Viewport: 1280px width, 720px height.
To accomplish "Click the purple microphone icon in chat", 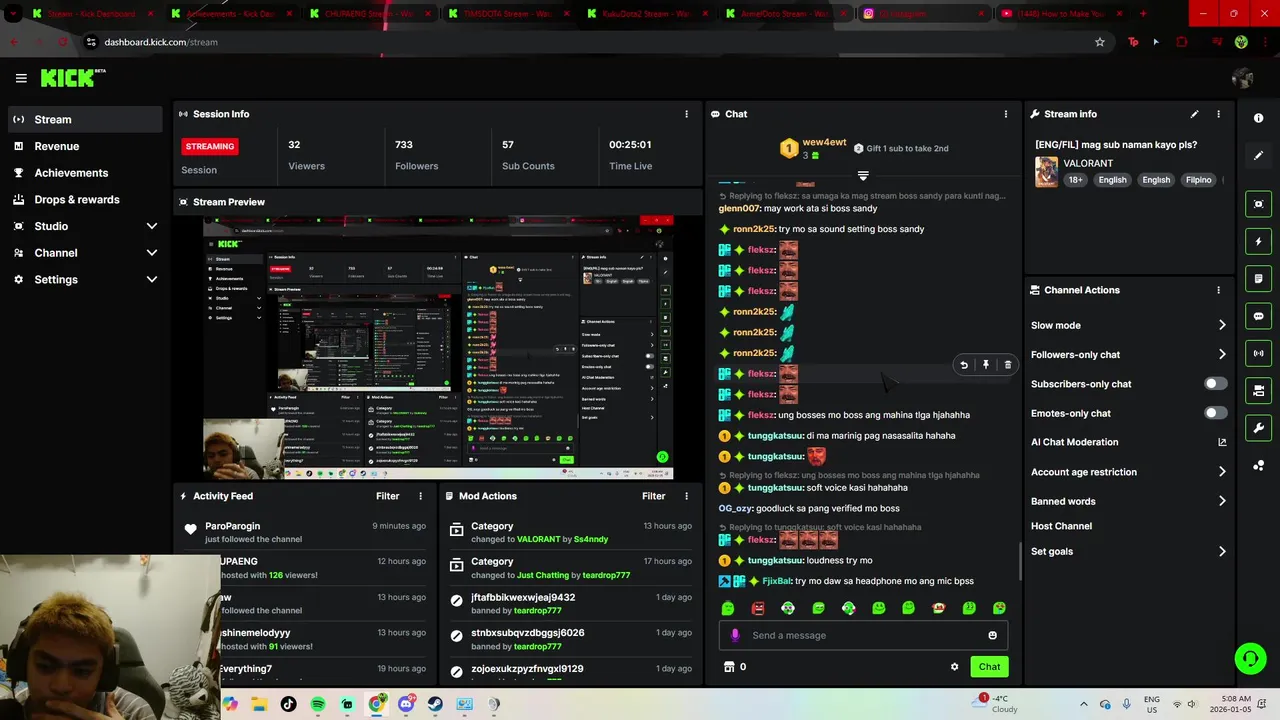I will [x=735, y=635].
